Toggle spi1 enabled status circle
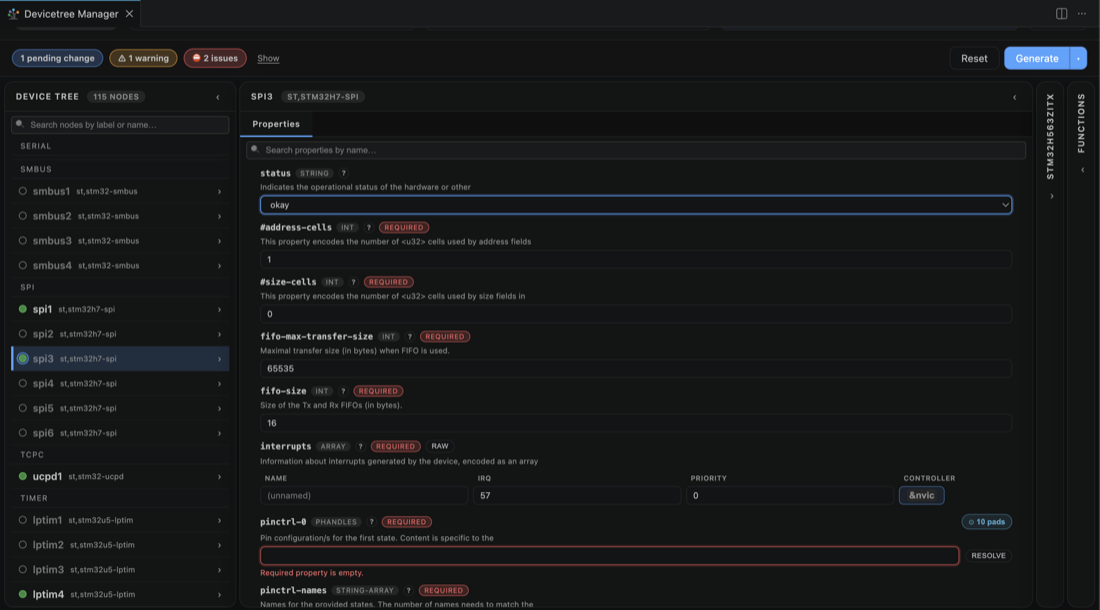 22,309
